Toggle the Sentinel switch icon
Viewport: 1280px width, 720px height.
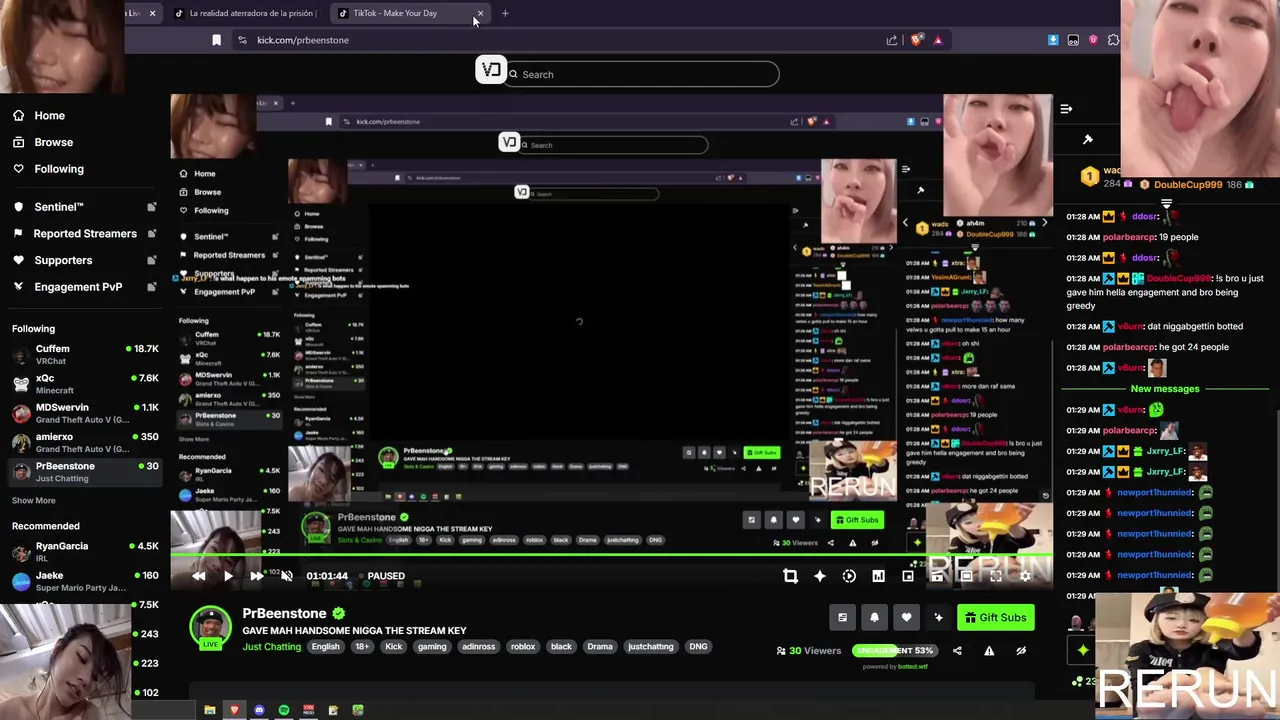(x=152, y=207)
